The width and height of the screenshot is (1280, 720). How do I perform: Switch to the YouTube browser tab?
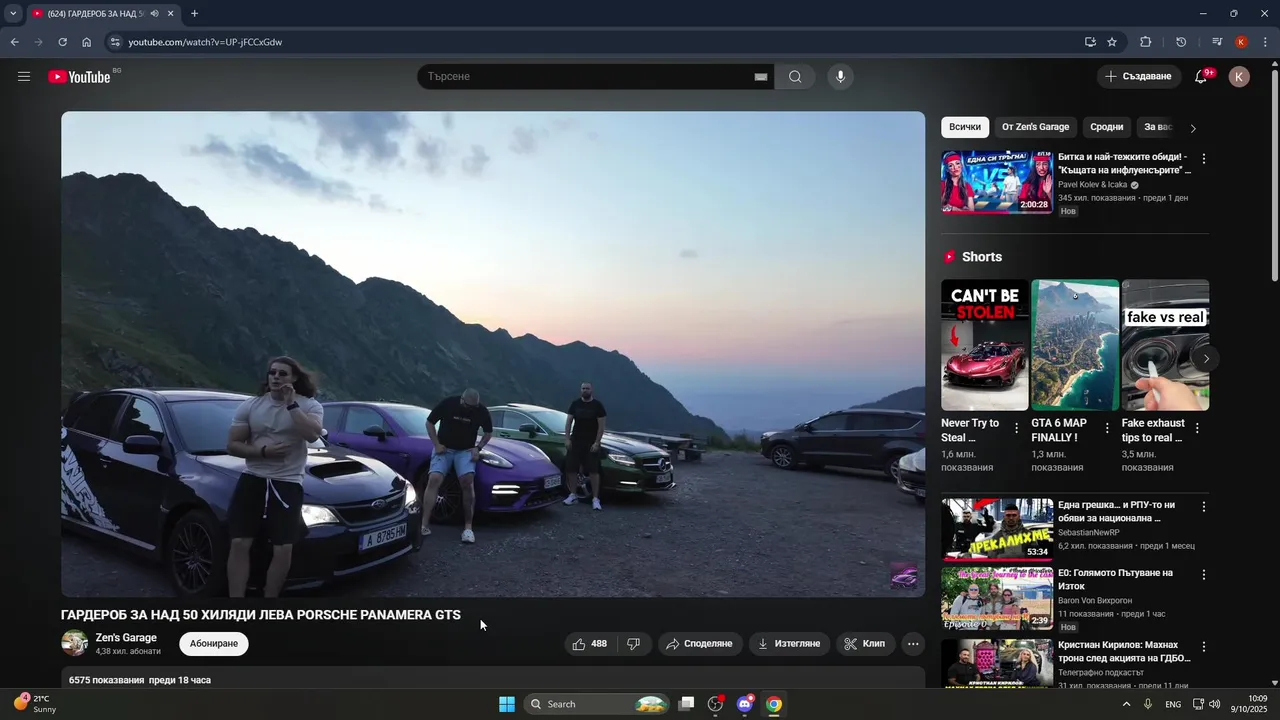tap(97, 14)
